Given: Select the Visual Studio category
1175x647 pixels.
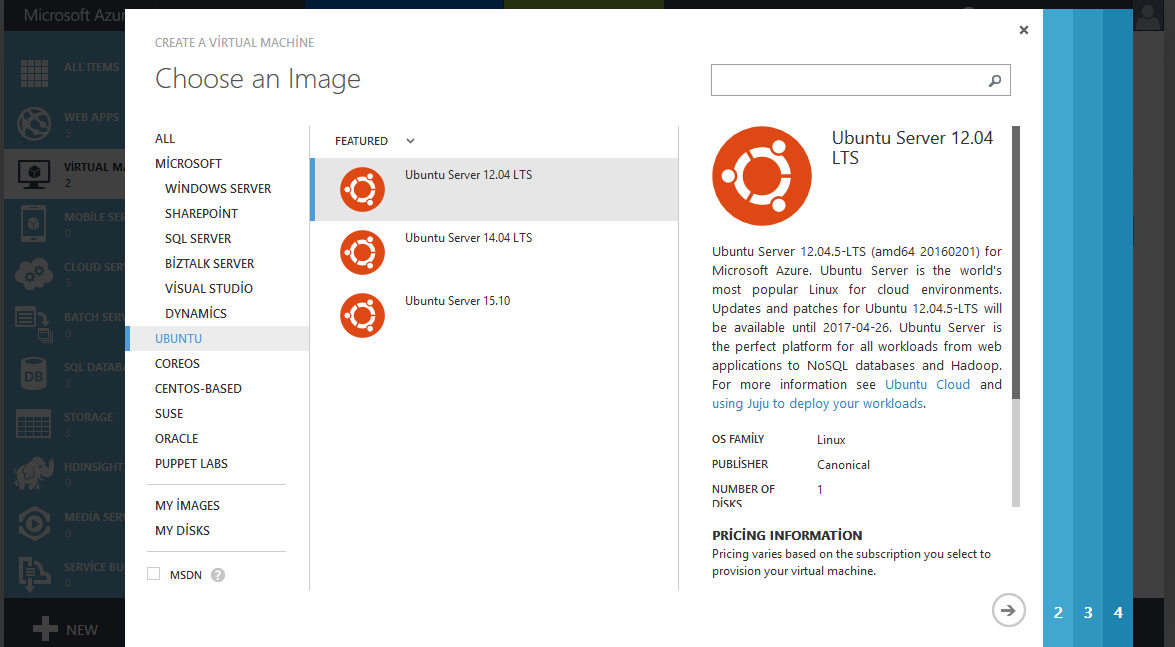Looking at the screenshot, I should pyautogui.click(x=209, y=289).
